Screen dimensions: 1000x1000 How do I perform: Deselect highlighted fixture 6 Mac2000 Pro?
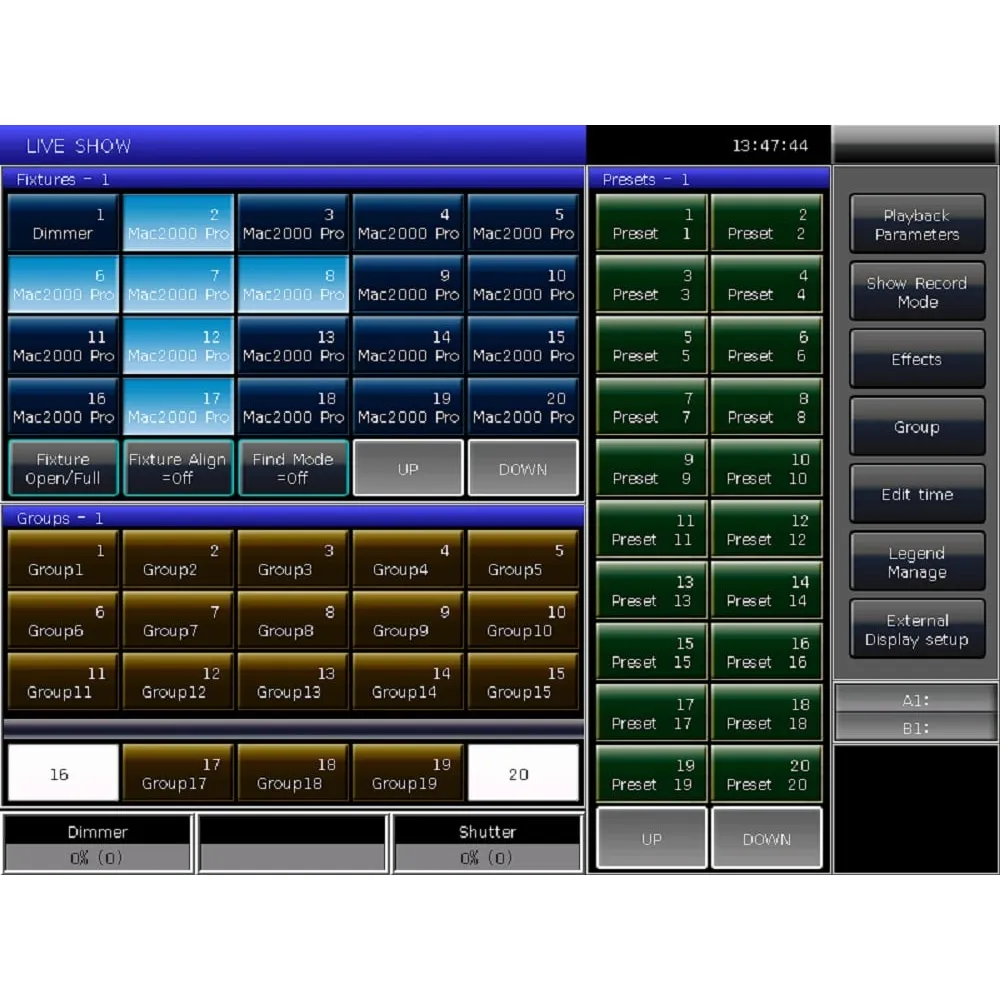63,284
